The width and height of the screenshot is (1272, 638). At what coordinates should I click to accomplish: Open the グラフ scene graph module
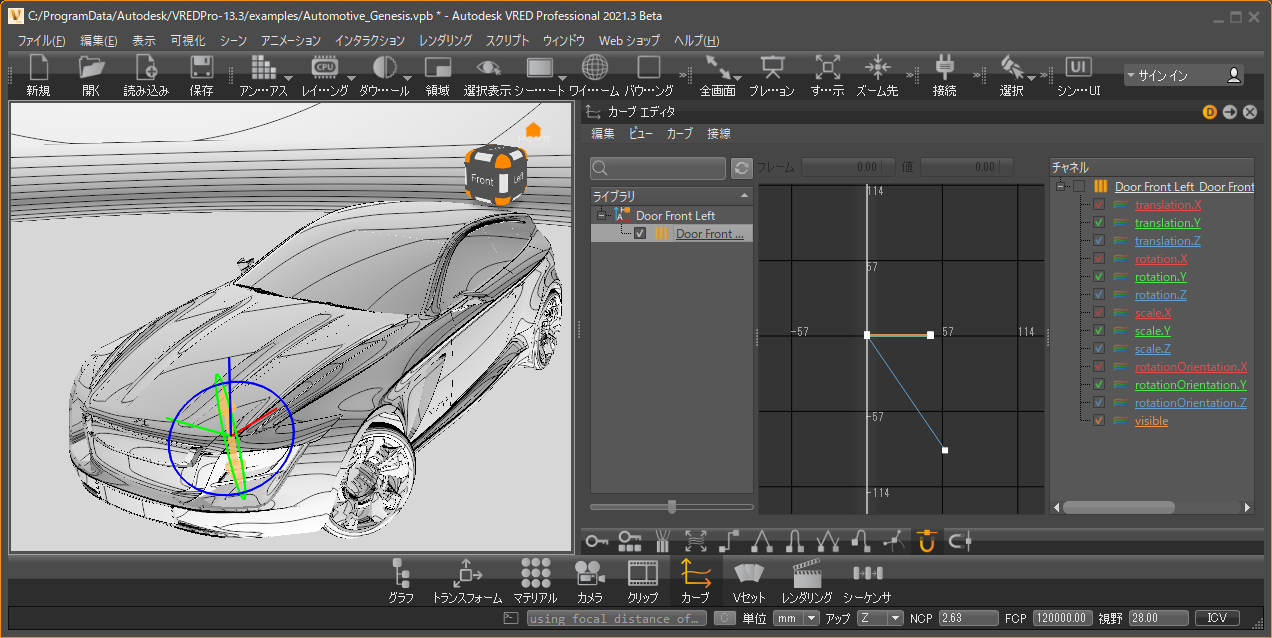401,574
